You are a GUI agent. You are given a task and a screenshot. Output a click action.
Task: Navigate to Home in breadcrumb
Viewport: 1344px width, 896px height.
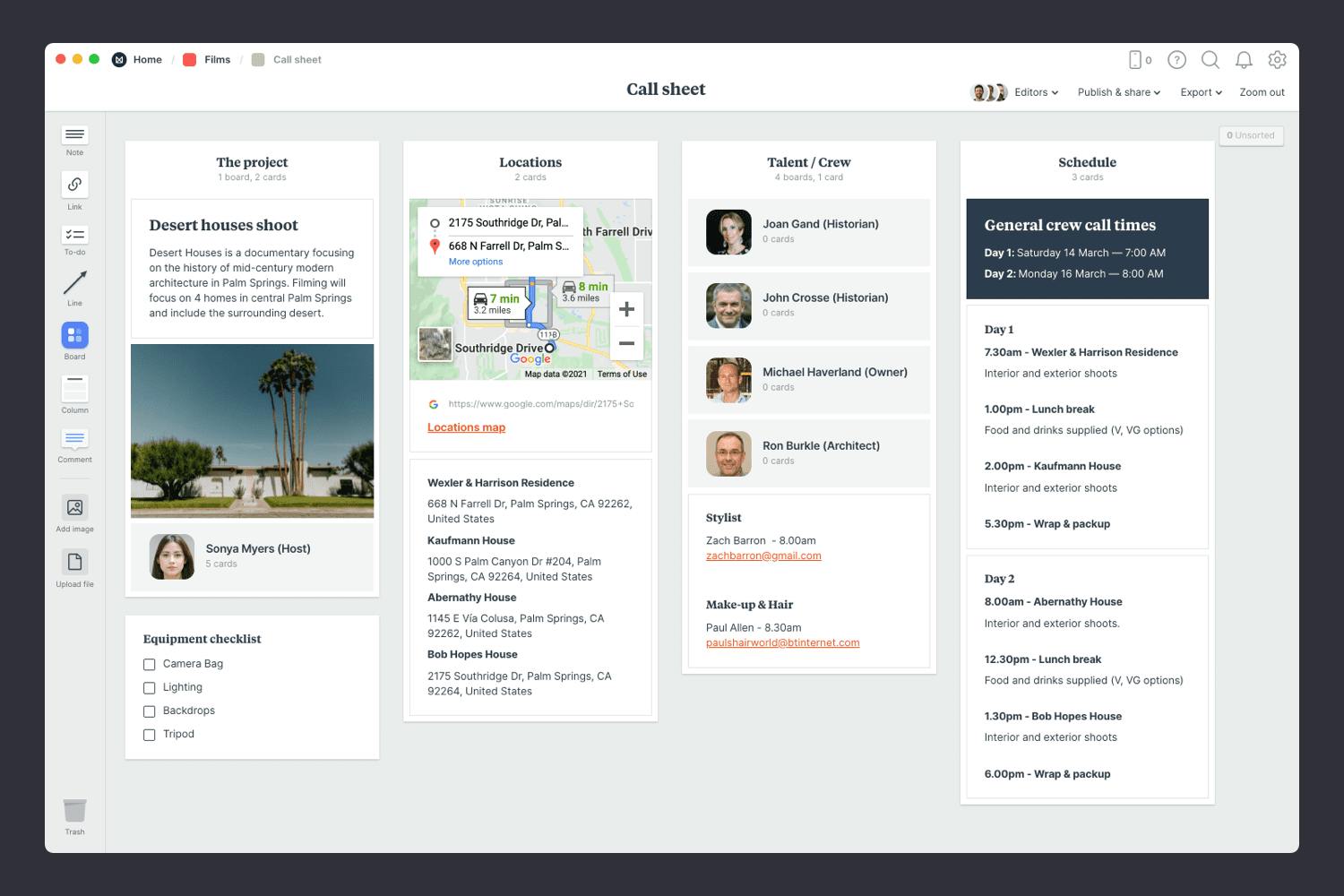147,60
